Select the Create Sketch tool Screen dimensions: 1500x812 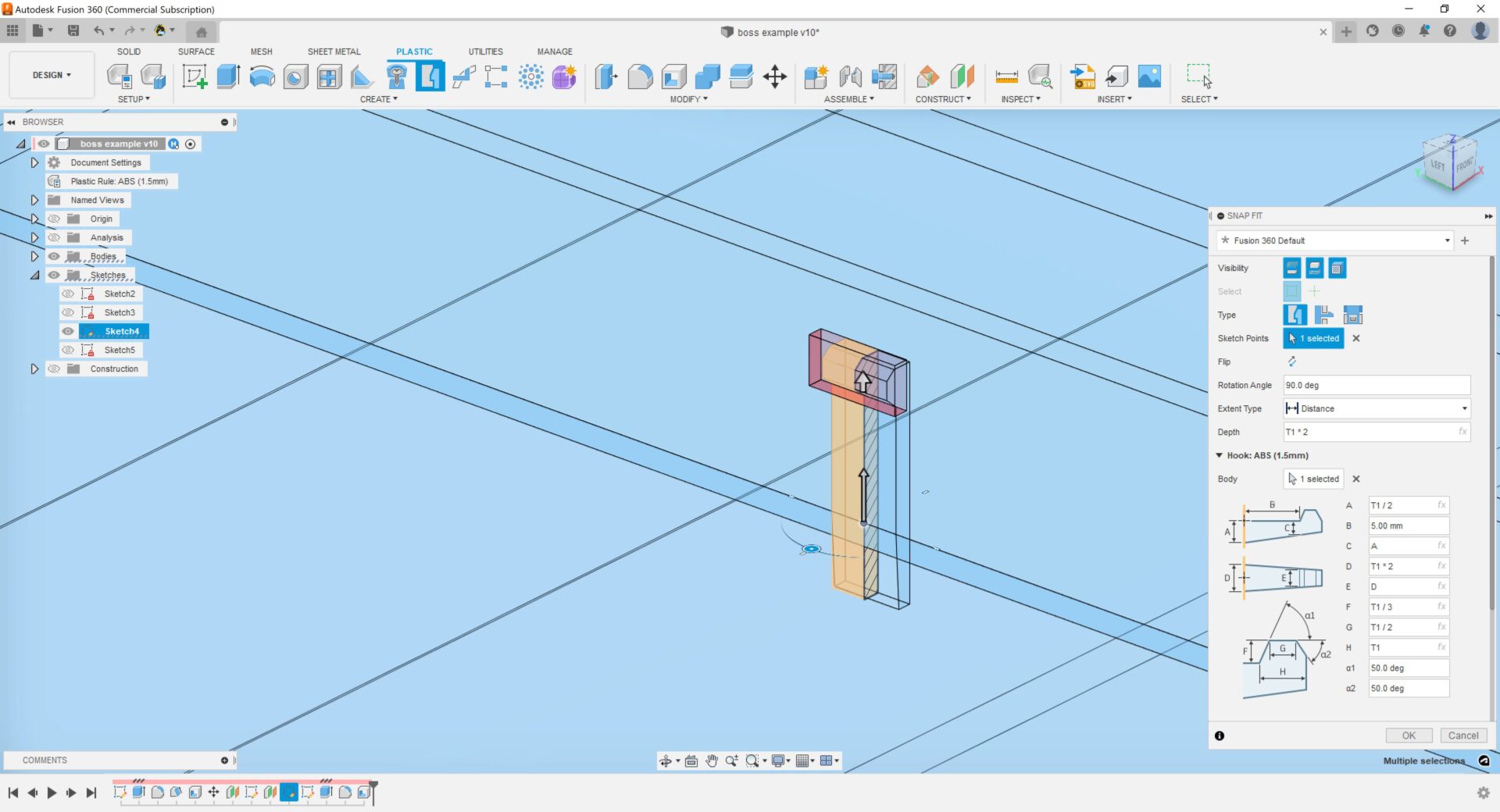pyautogui.click(x=194, y=77)
